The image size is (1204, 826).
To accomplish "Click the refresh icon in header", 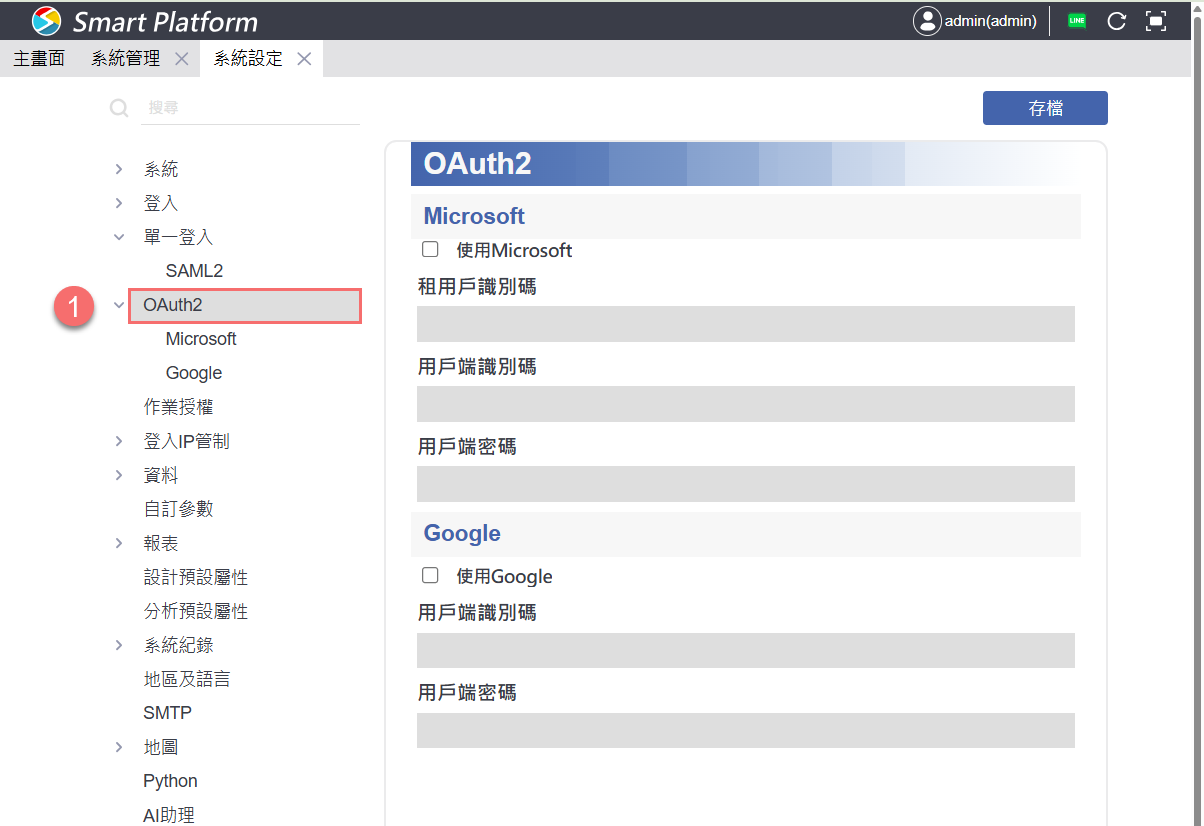I will pyautogui.click(x=1117, y=21).
